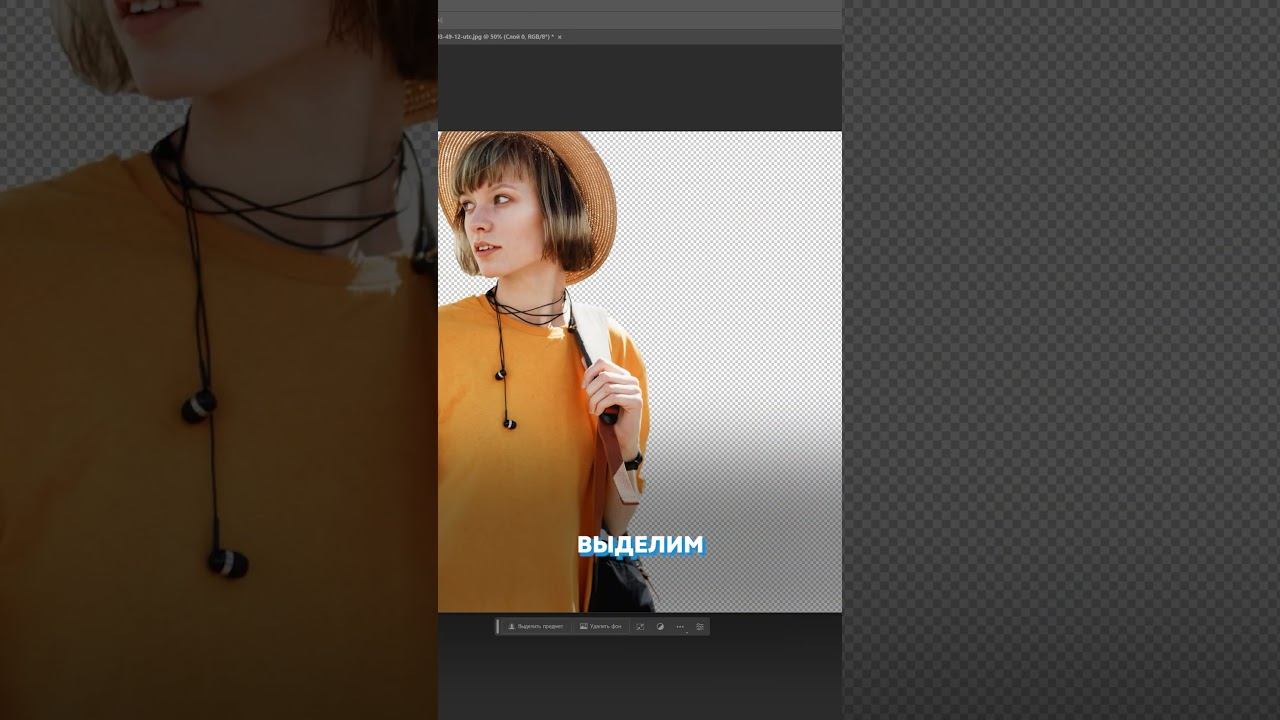Click the 'Выделить предмет' (Select Subject) button
Image resolution: width=1280 pixels, height=720 pixels.
[536, 627]
